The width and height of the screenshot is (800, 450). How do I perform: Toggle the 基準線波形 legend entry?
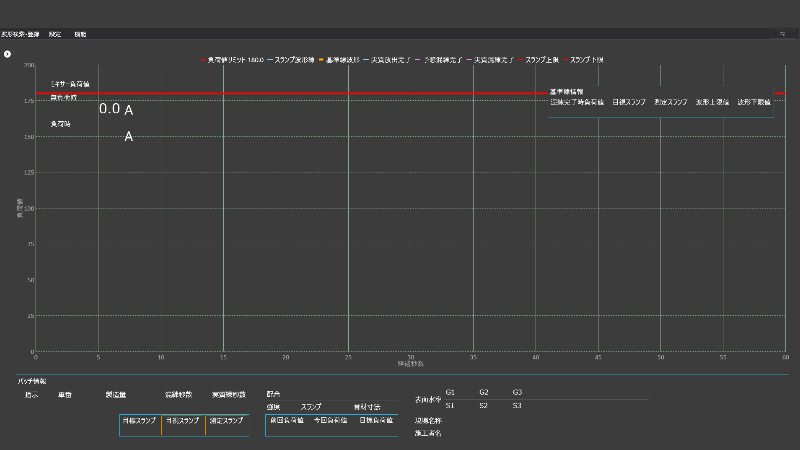click(x=346, y=60)
